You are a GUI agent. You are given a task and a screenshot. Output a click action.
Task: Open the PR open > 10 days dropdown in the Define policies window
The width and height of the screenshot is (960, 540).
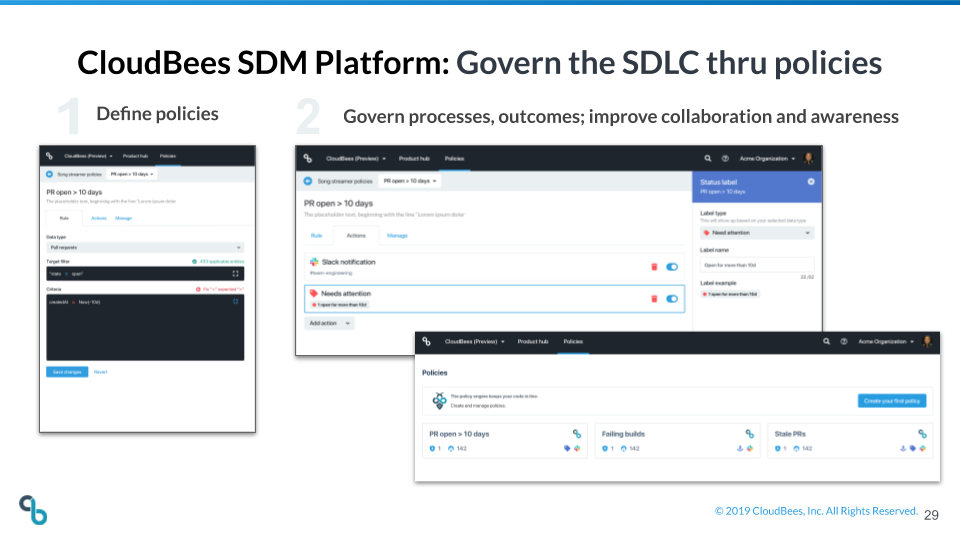point(132,174)
